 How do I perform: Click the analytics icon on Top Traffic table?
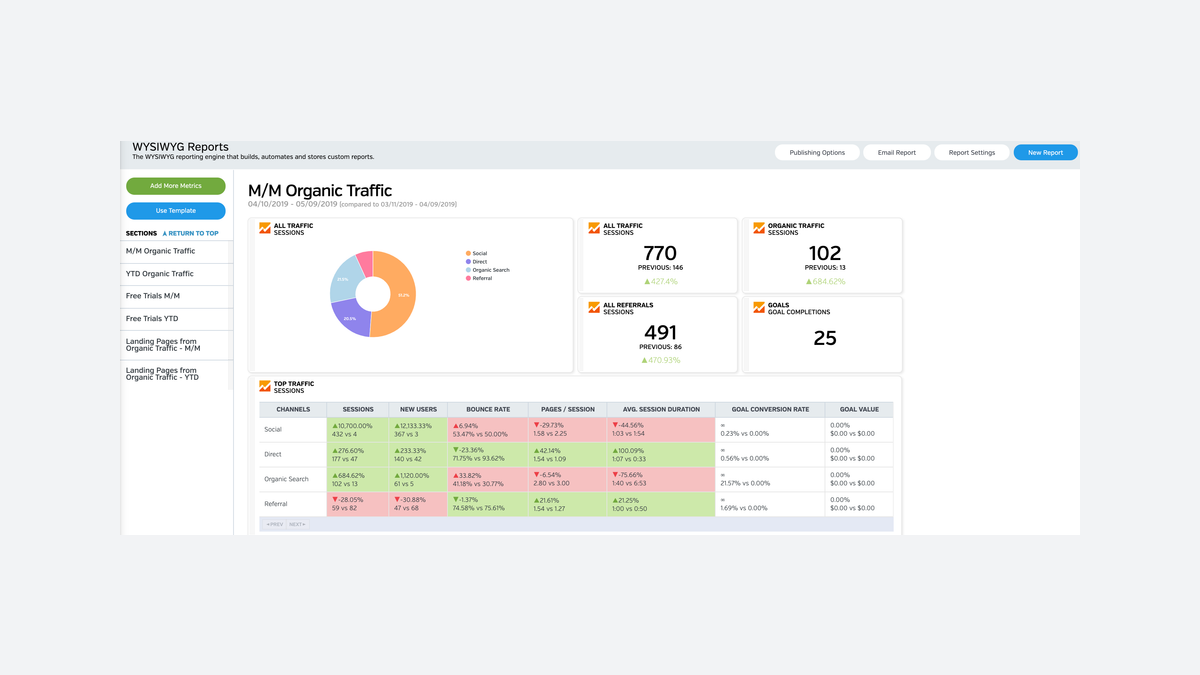coord(265,387)
